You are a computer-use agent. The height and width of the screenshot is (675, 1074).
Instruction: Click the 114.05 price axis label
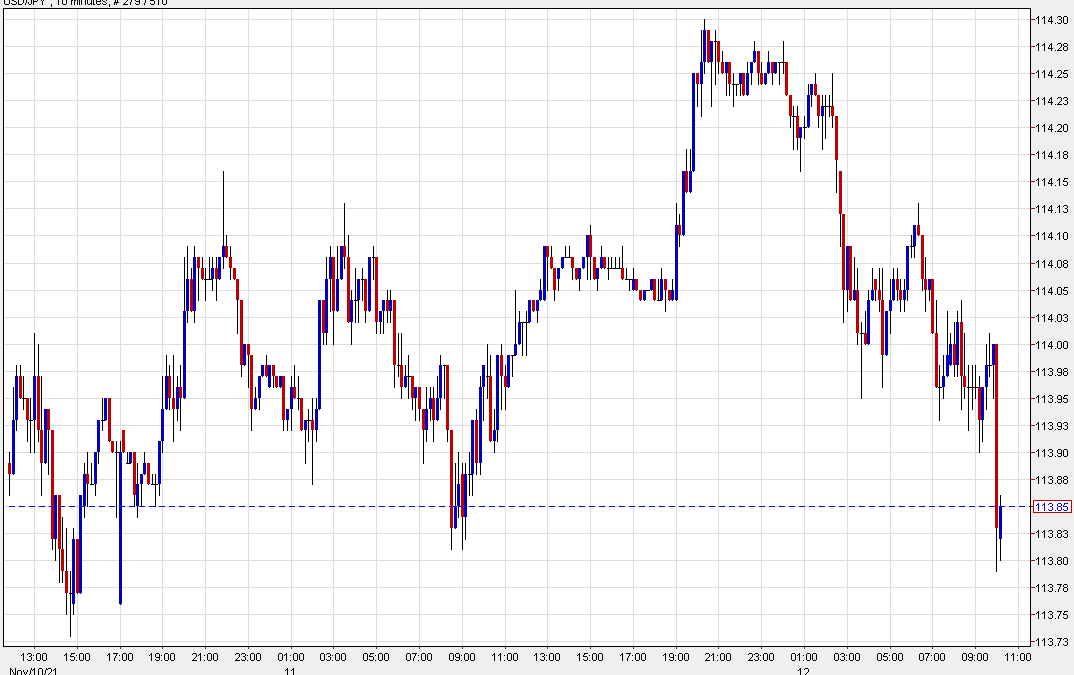1052,291
